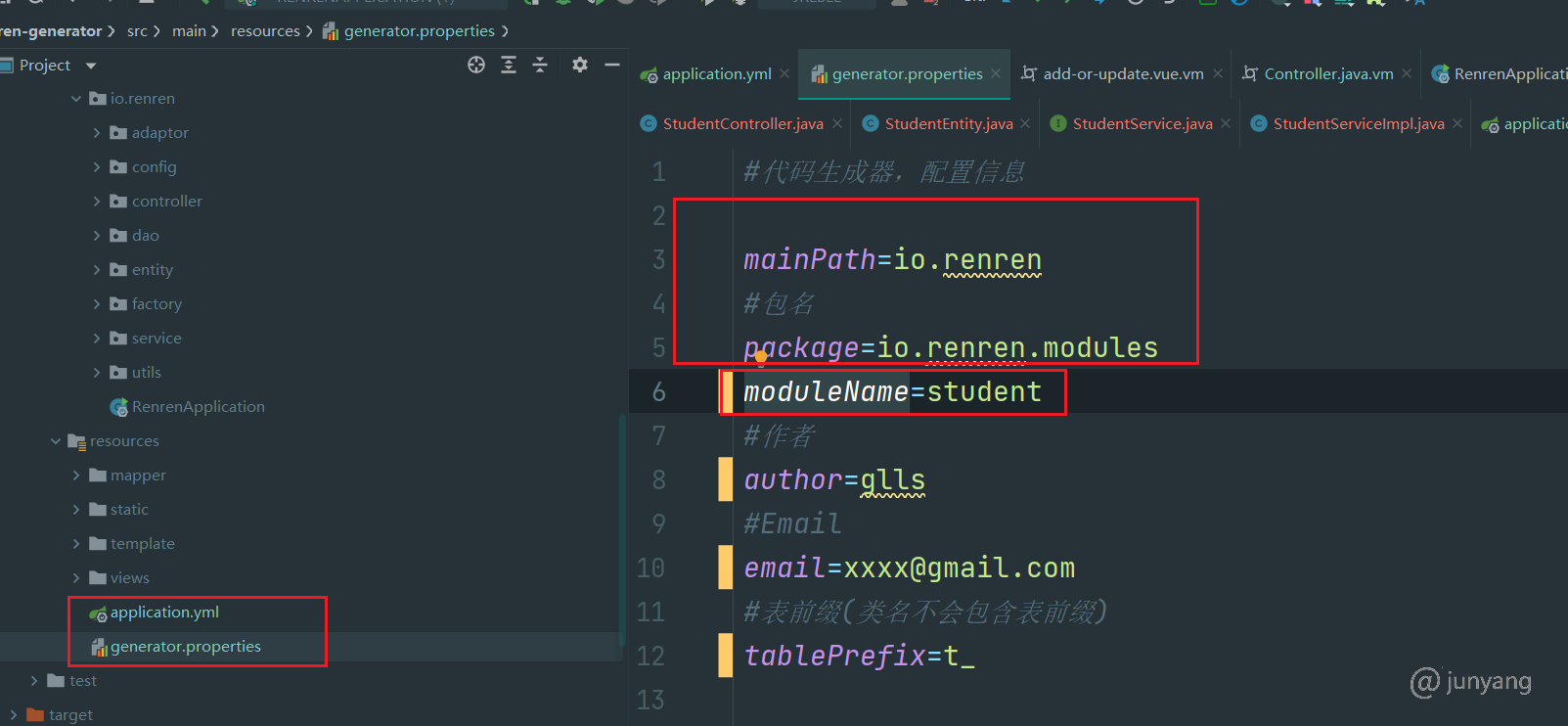The width and height of the screenshot is (1568, 726).
Task: Click the Expand All icon in Project panel
Action: [509, 65]
